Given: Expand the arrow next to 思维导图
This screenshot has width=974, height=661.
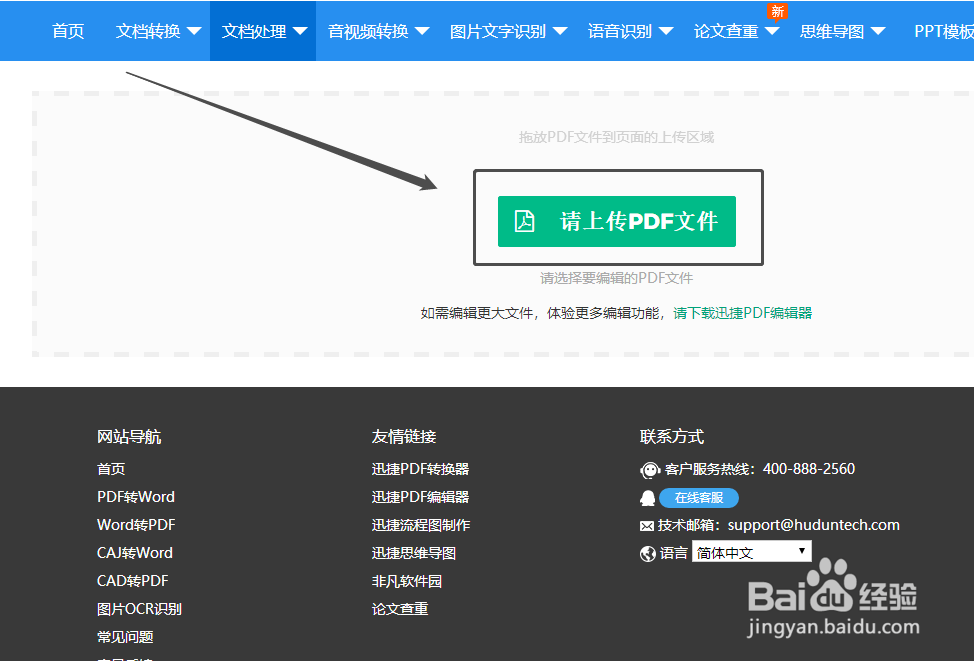Looking at the screenshot, I should tap(878, 31).
